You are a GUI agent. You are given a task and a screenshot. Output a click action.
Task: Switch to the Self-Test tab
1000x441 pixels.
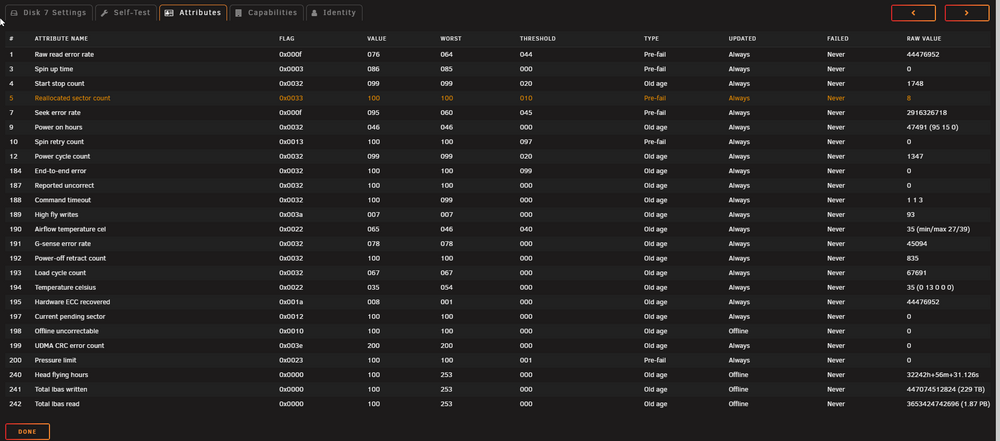tap(126, 13)
